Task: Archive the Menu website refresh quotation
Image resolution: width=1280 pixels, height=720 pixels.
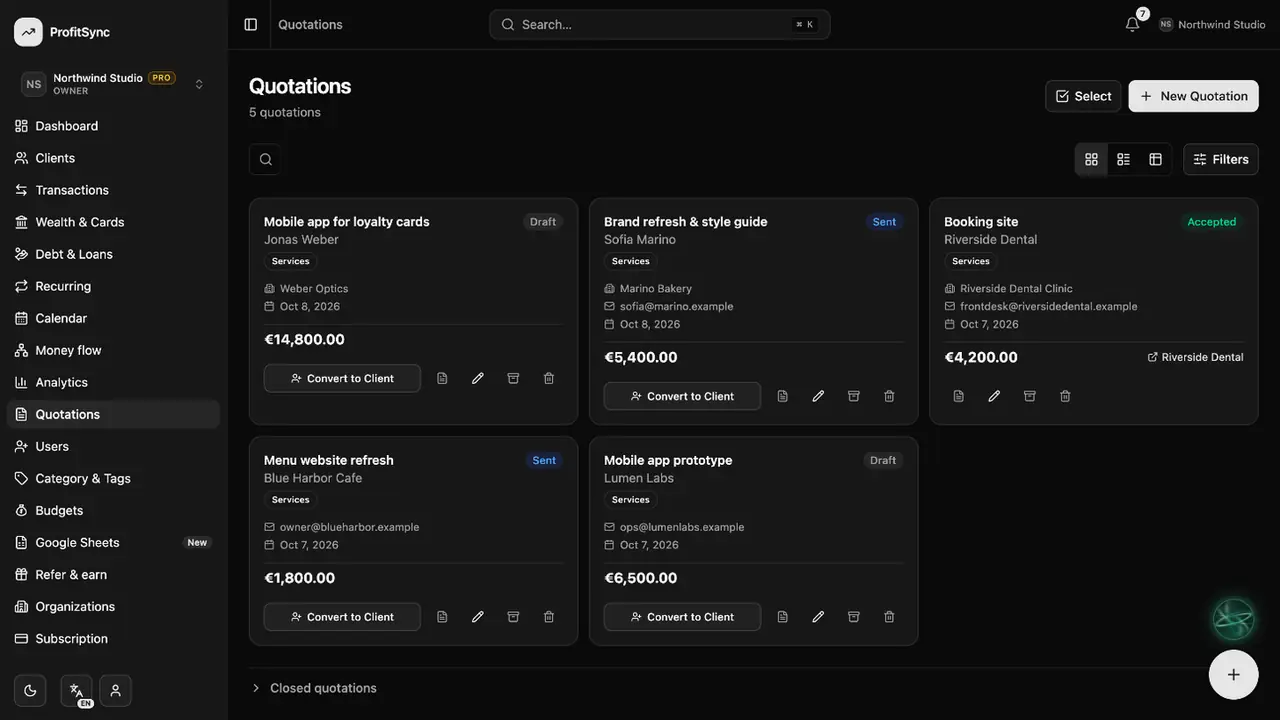Action: click(513, 617)
